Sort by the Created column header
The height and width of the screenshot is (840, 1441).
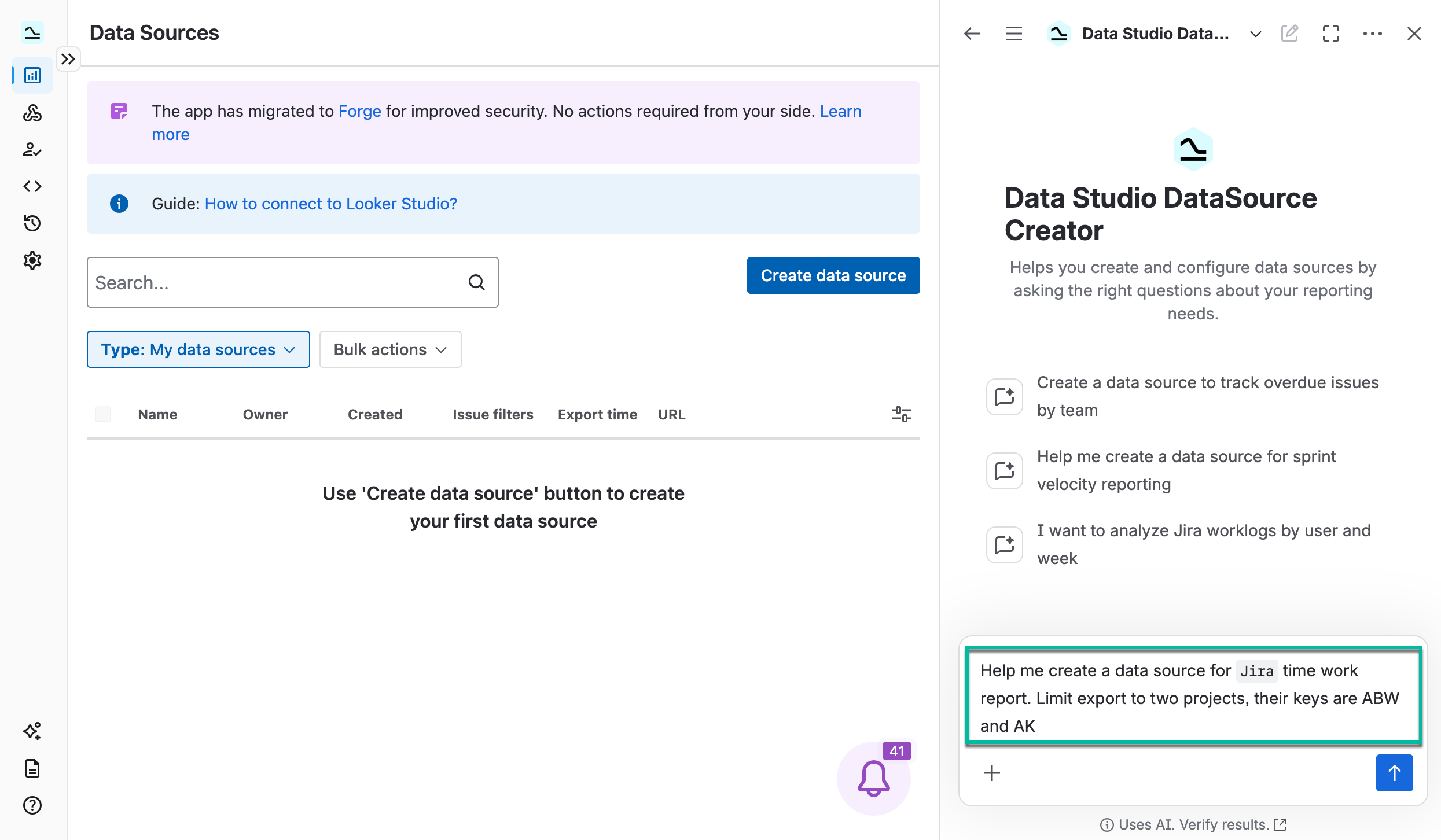click(375, 414)
